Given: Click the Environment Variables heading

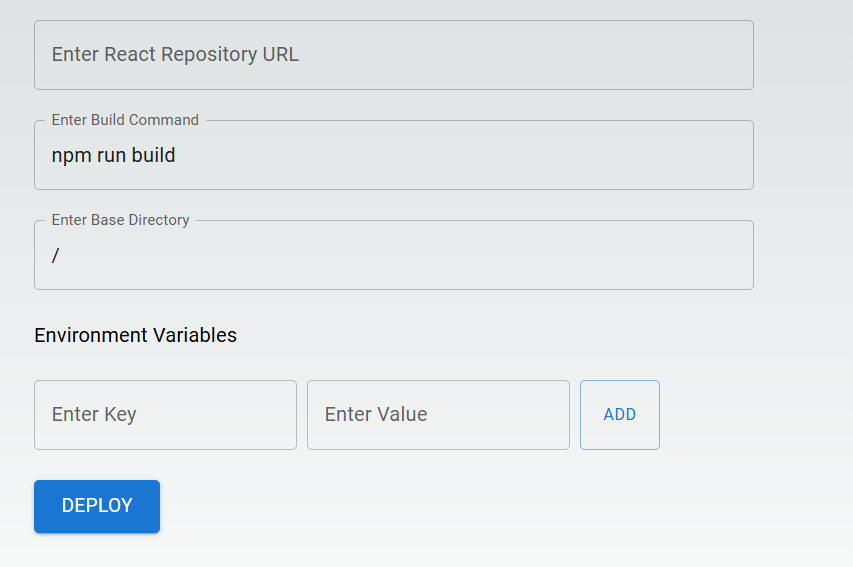Looking at the screenshot, I should click(135, 335).
